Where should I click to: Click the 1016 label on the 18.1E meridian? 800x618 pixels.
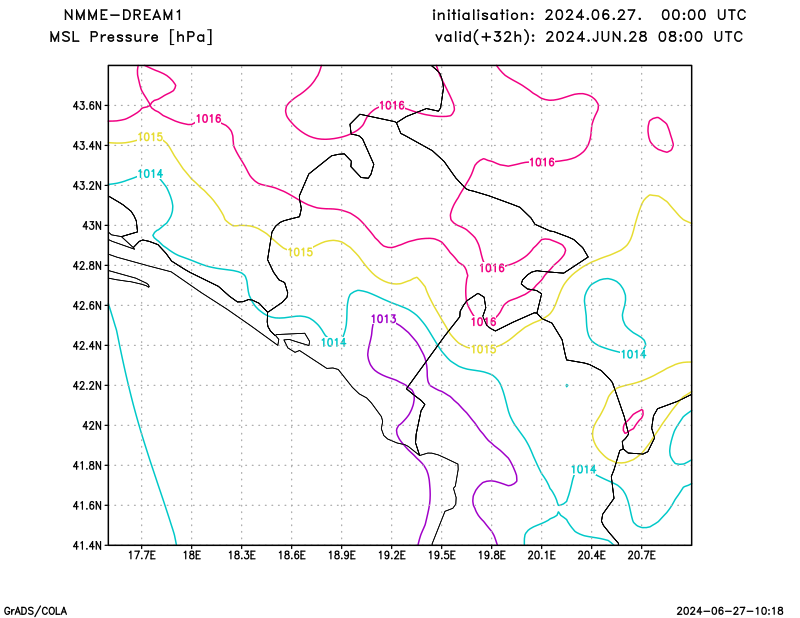click(x=209, y=119)
